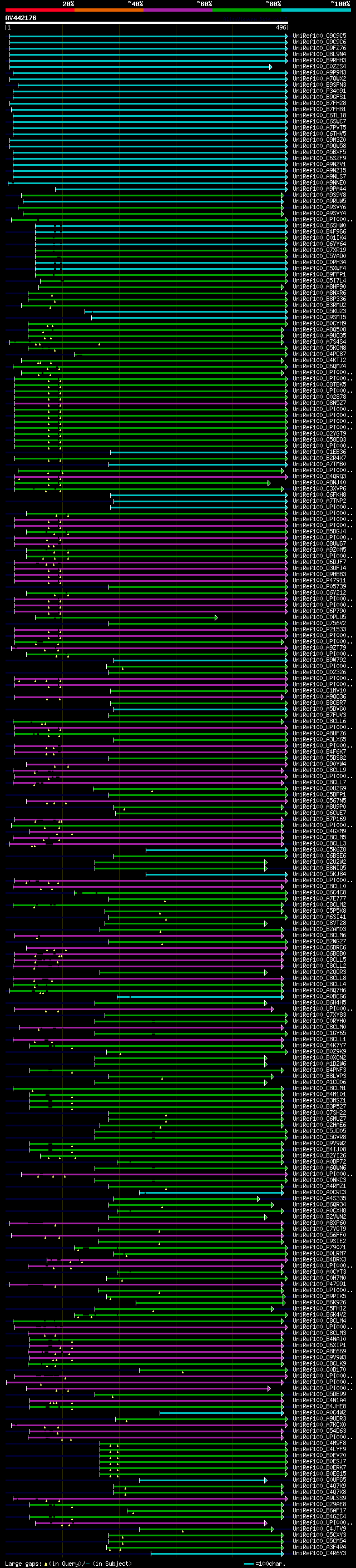Click the query end position 496
Viewport: 356px width, 1568px height.
tap(280, 28)
